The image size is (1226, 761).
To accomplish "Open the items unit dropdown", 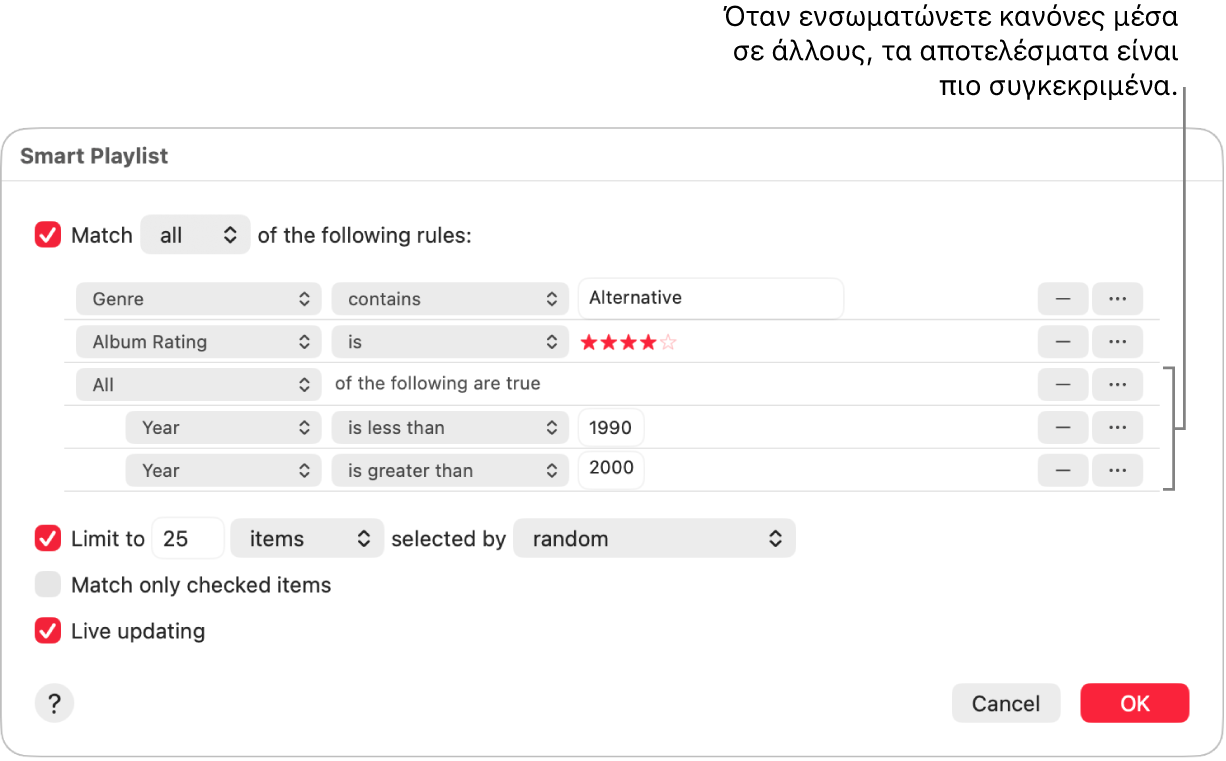I will click(x=307, y=539).
